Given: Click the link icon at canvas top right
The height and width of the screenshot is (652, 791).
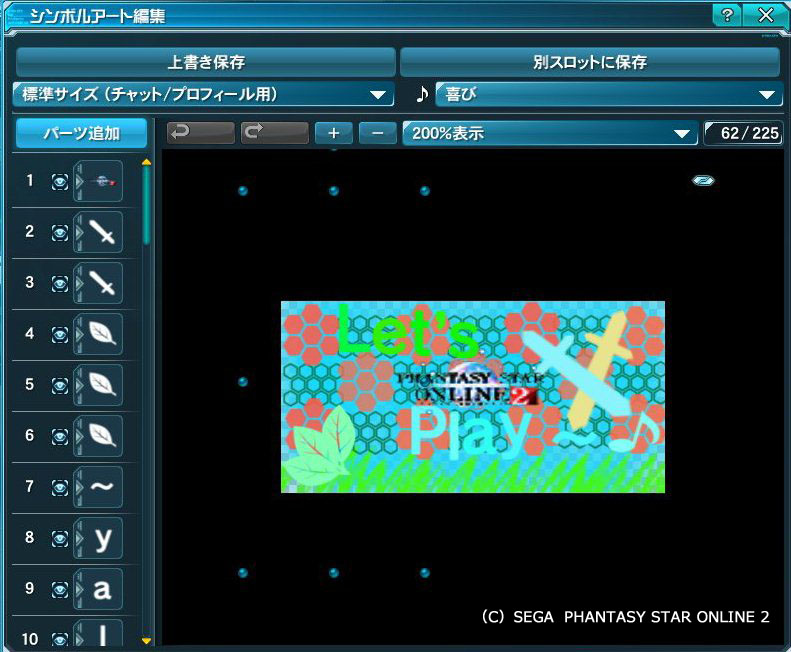Looking at the screenshot, I should 703,180.
